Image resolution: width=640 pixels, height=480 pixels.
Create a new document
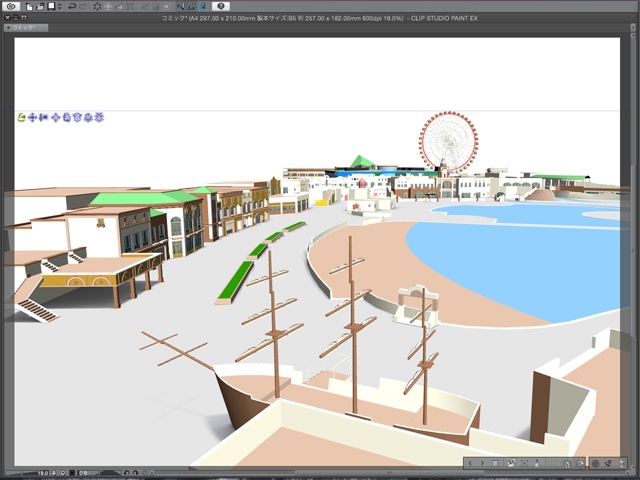(29, 7)
